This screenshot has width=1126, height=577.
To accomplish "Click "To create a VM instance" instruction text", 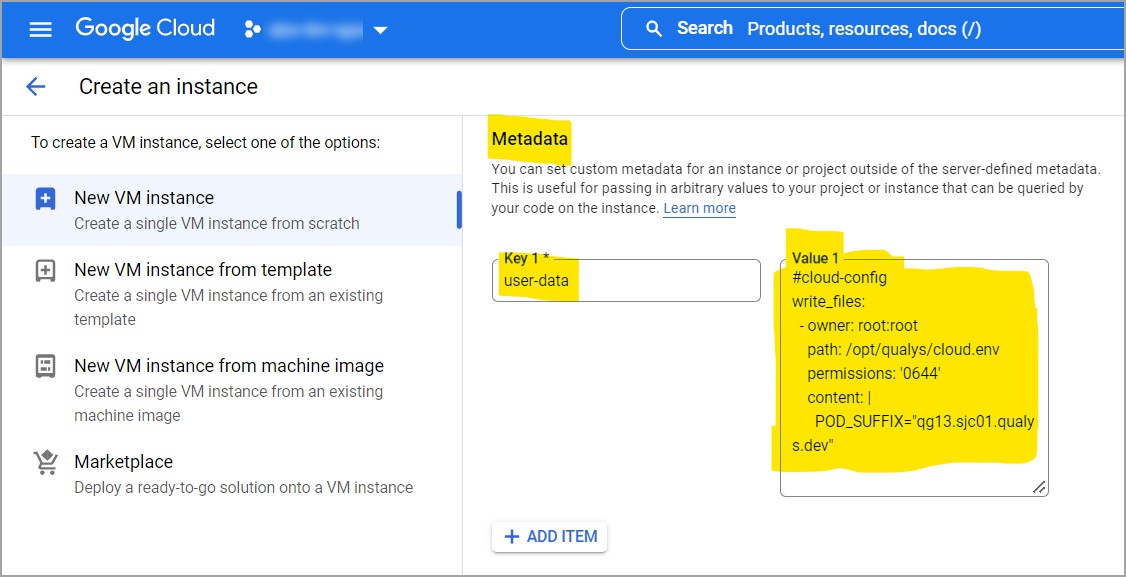I will [x=205, y=142].
